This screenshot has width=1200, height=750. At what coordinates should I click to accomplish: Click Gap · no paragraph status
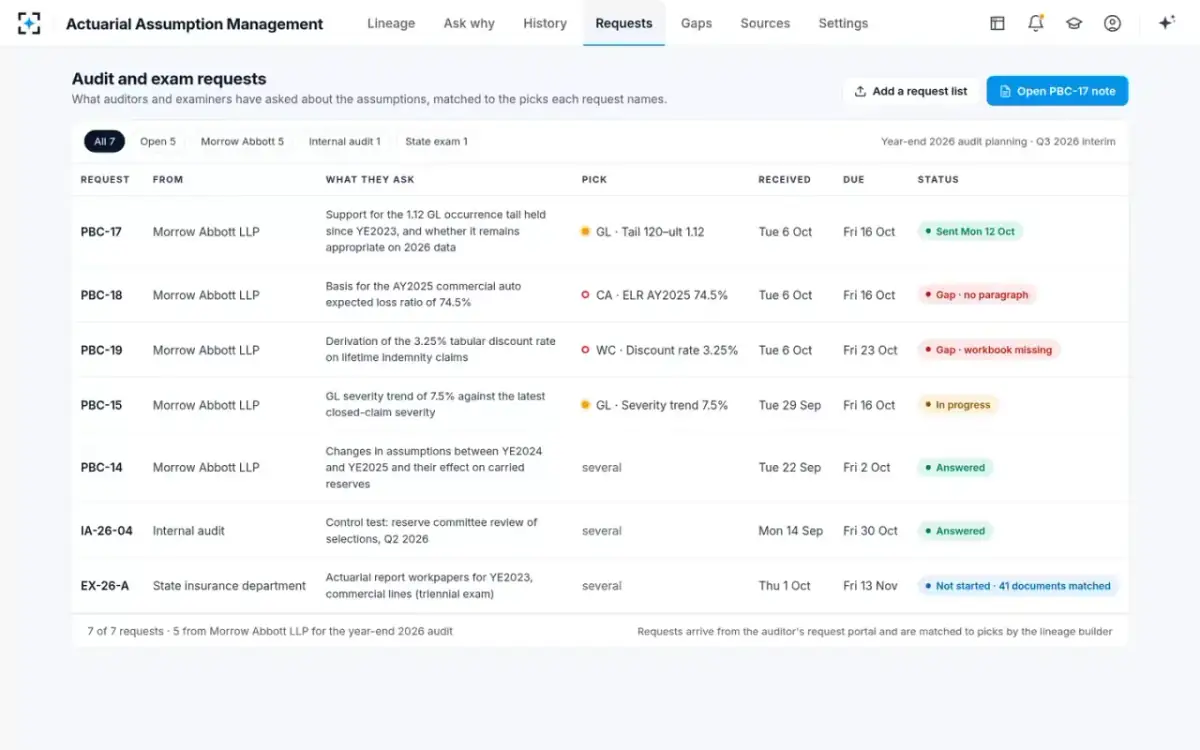point(976,295)
